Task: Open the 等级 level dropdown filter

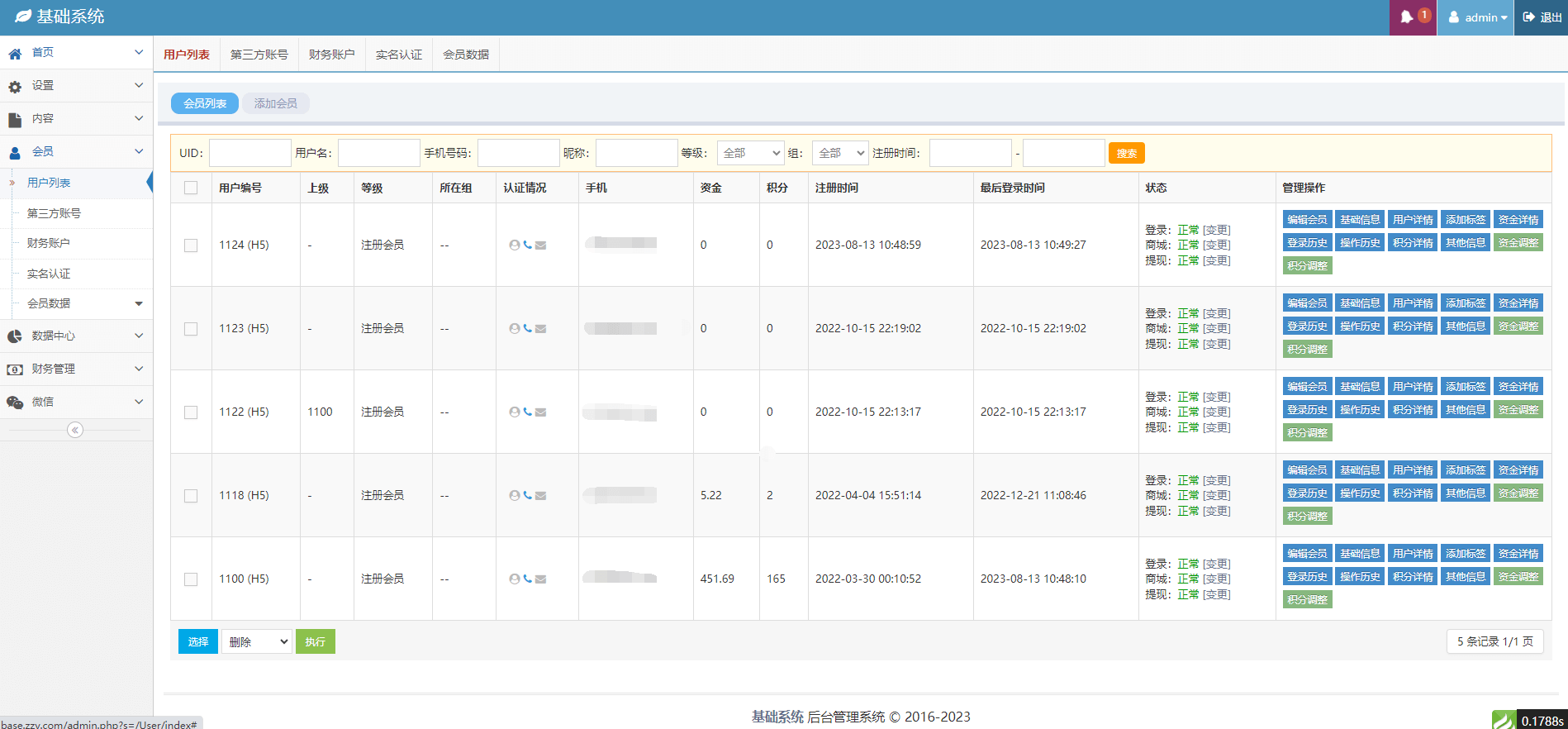Action: 750,153
